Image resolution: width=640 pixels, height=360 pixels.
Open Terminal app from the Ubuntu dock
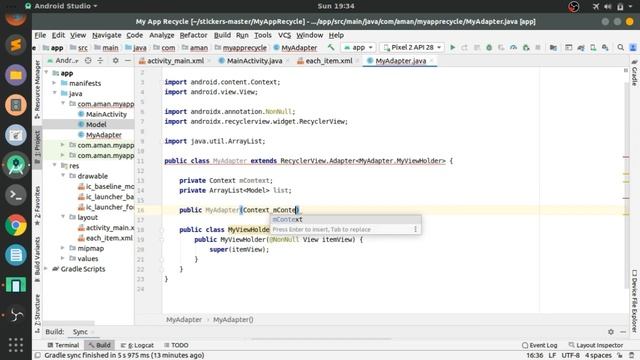pos(16,195)
